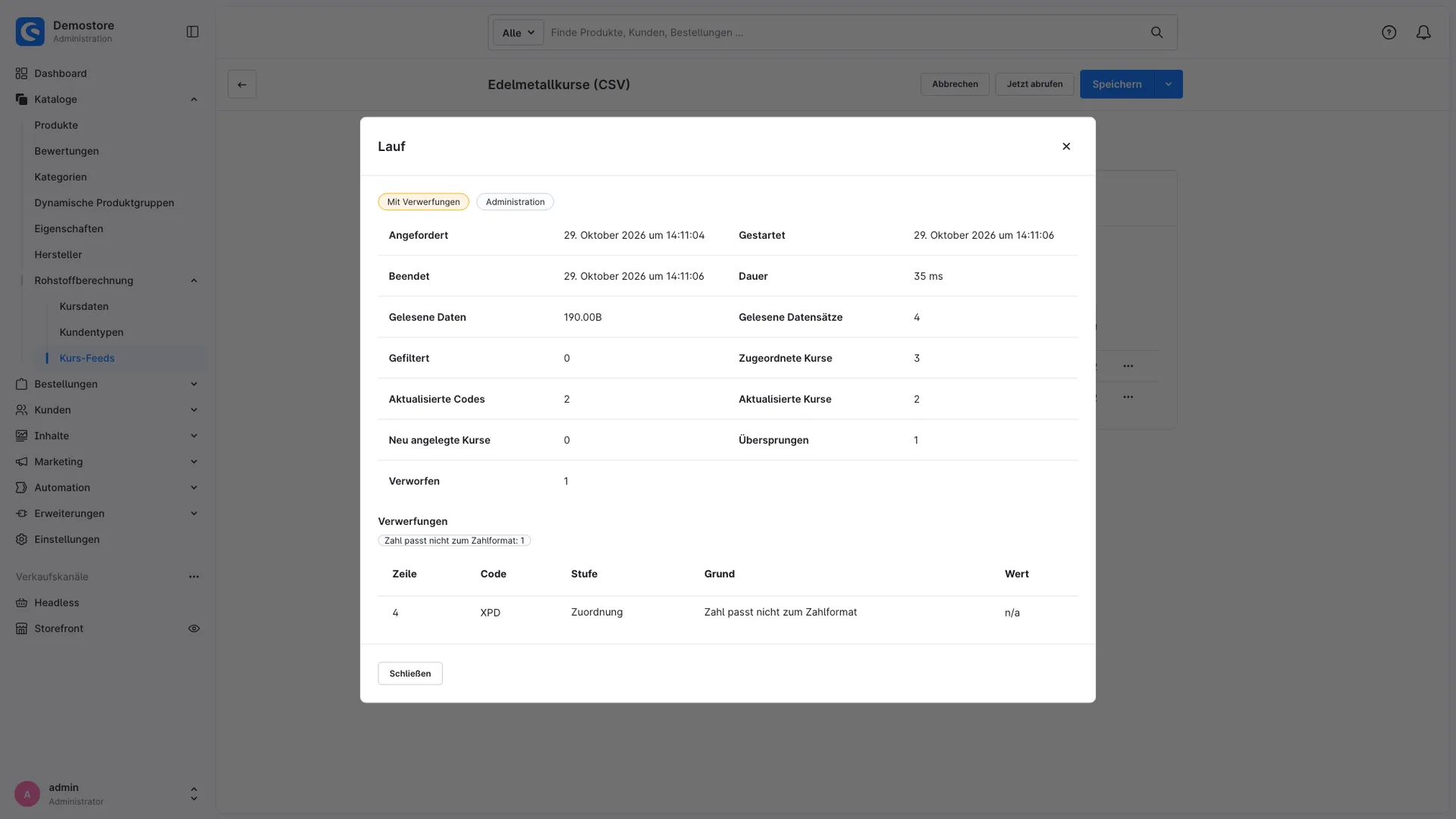Go back with the arrow button
1456x819 pixels.
pyautogui.click(x=242, y=84)
